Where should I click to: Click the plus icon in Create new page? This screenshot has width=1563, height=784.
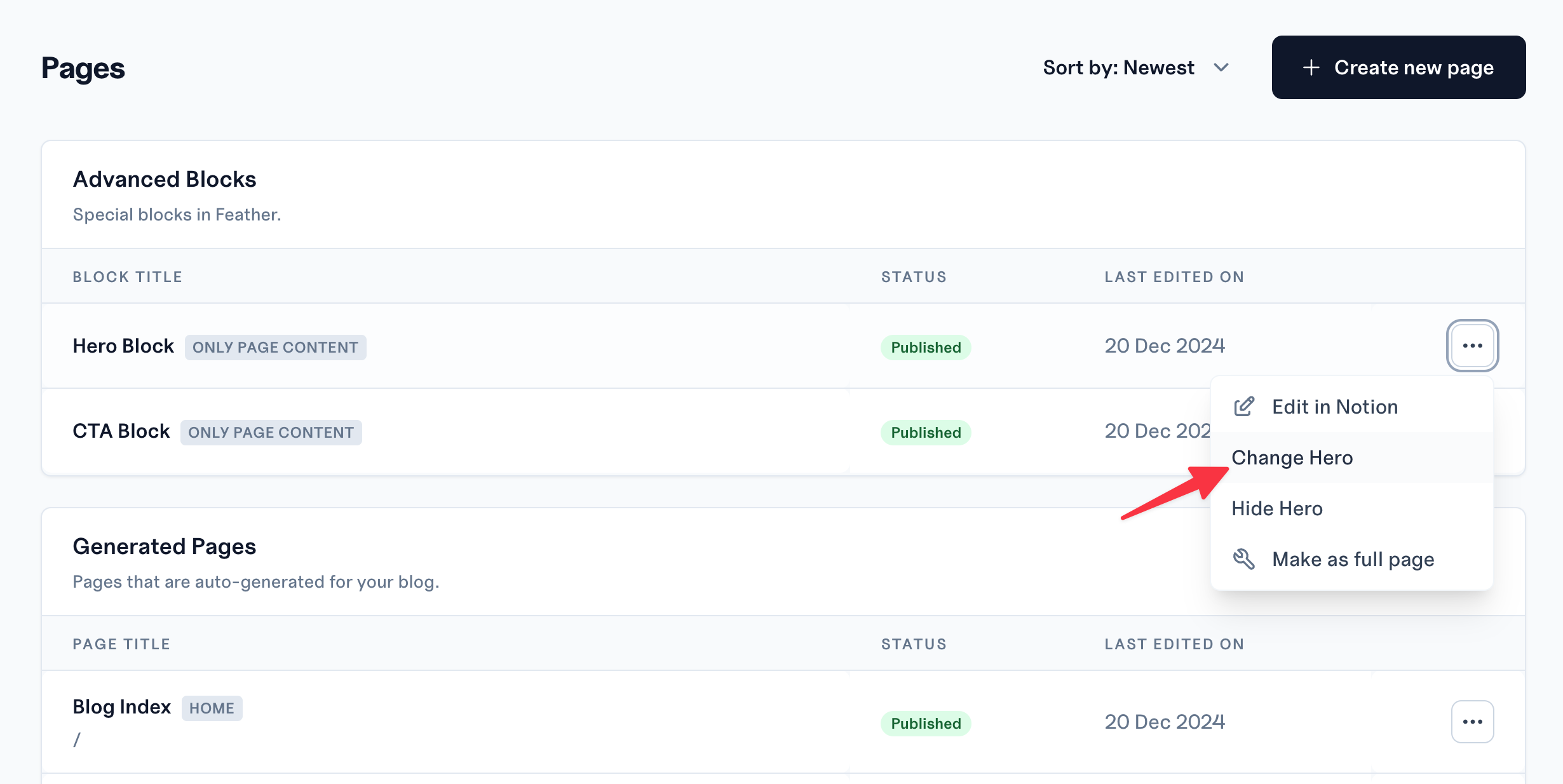(1311, 67)
